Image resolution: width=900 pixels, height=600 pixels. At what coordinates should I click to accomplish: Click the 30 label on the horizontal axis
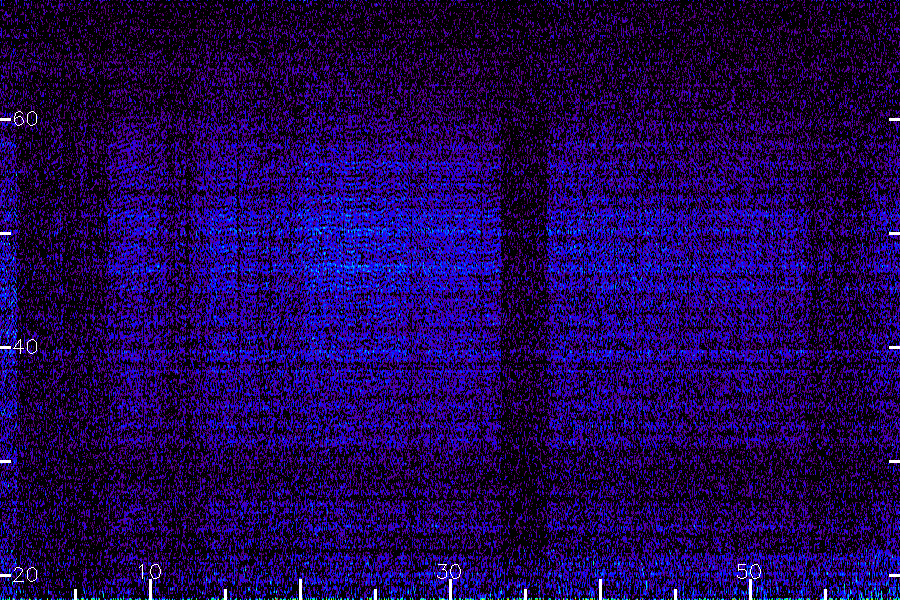[449, 571]
